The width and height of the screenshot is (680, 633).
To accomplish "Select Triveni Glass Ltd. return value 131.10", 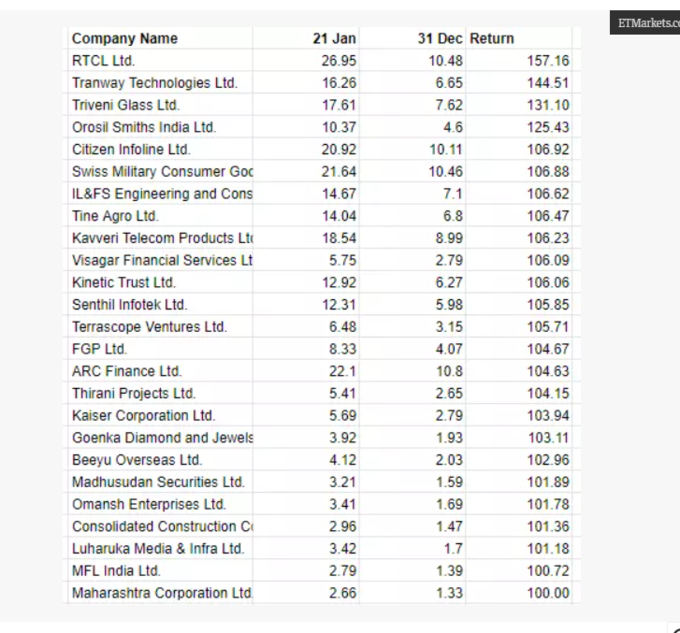I will tap(548, 105).
